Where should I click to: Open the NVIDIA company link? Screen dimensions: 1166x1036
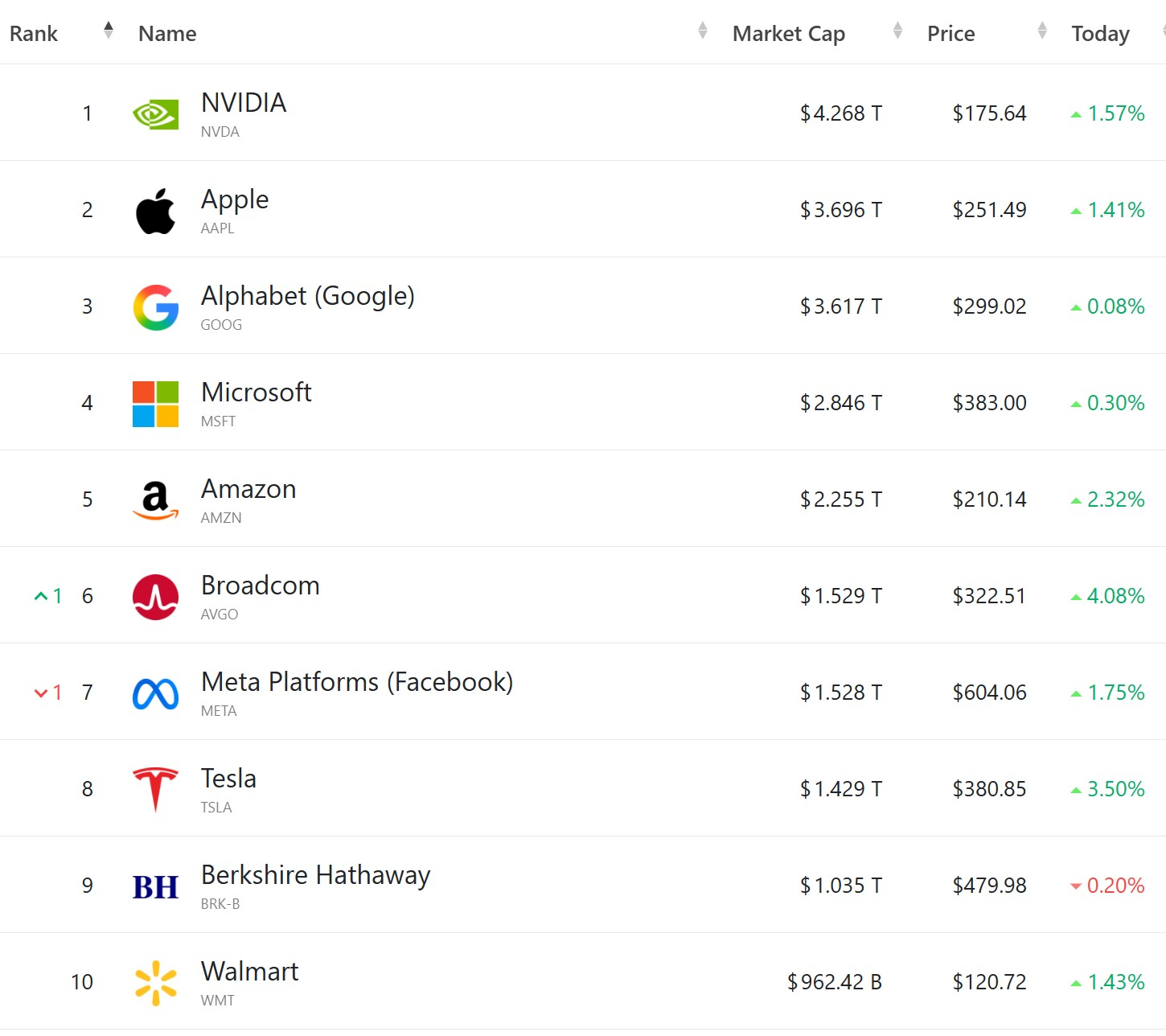tap(244, 103)
